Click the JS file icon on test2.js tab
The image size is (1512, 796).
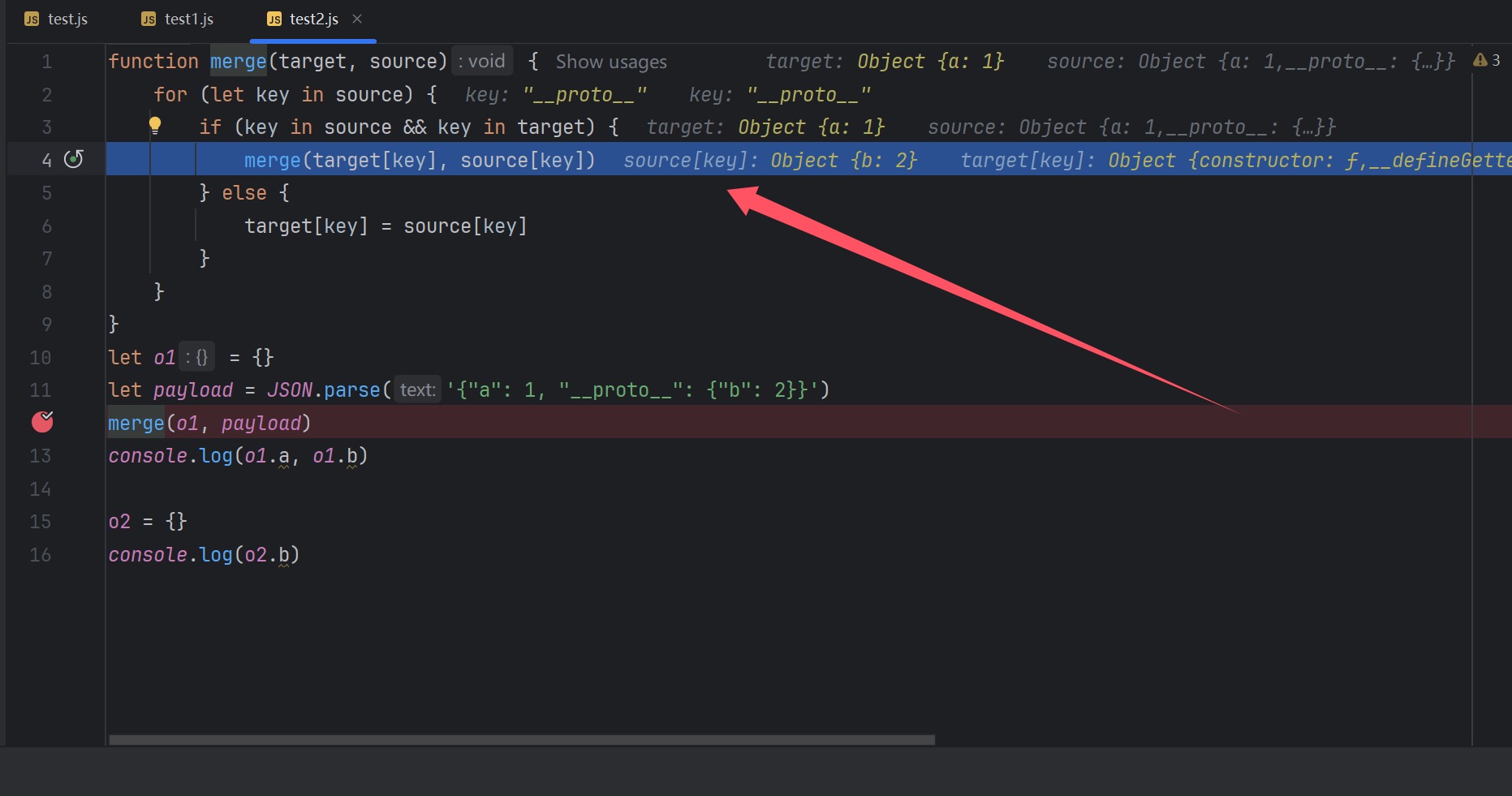274,19
